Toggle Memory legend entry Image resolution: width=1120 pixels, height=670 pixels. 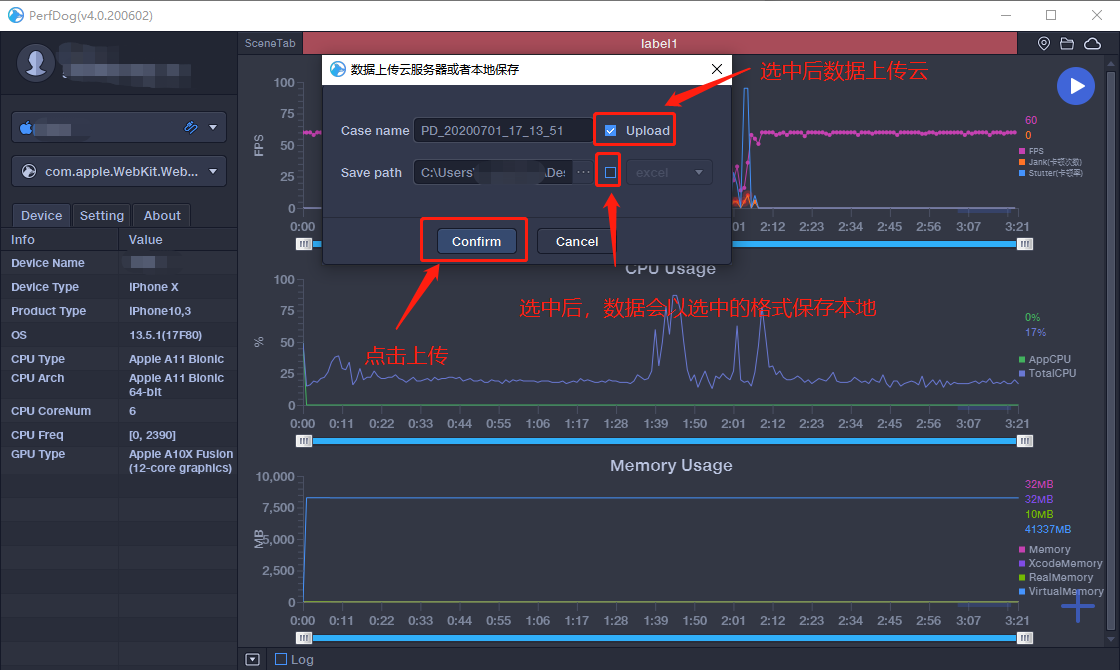tap(1044, 549)
